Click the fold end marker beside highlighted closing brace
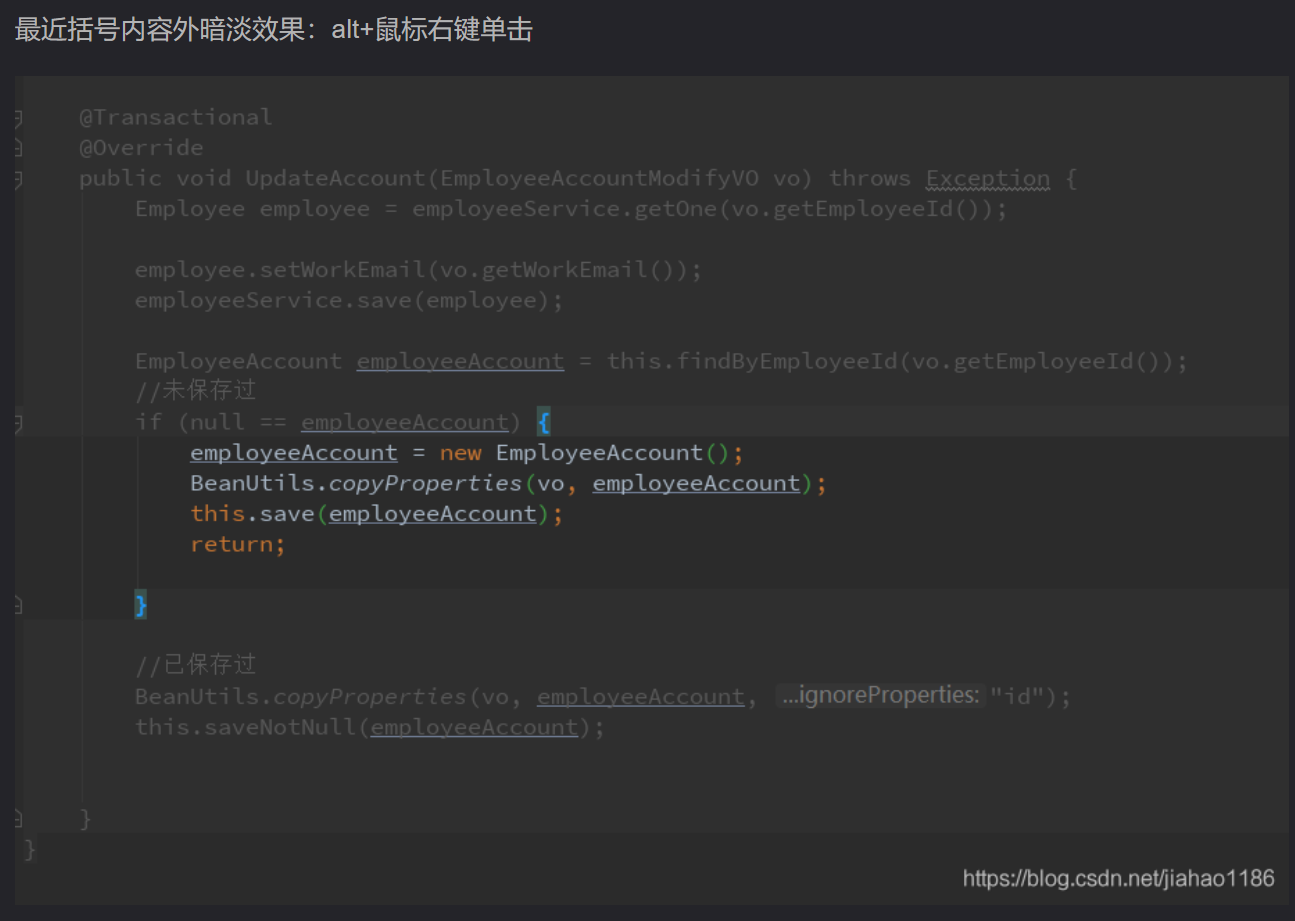 18,606
